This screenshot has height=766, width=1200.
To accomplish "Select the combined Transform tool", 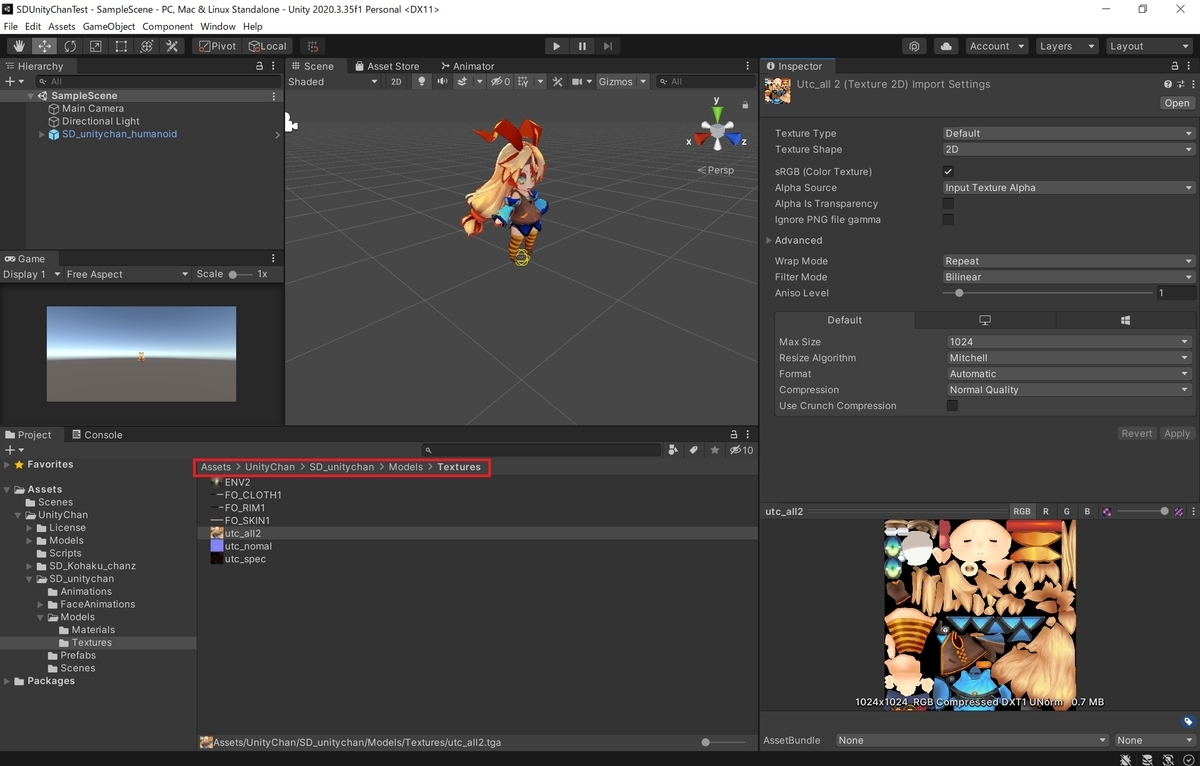I will click(x=146, y=46).
